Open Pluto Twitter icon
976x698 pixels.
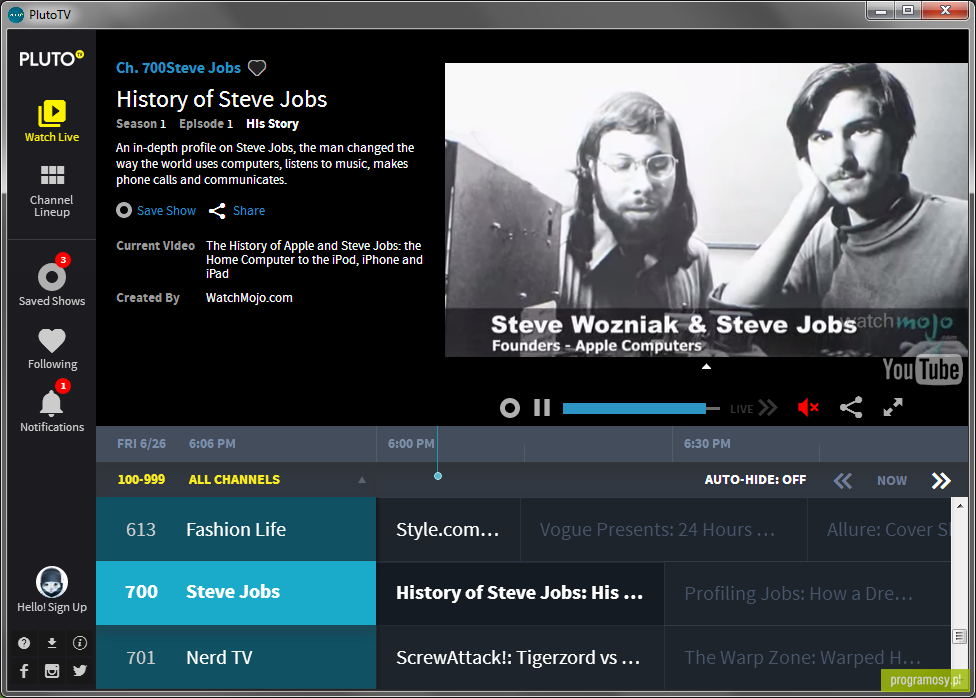pos(80,671)
